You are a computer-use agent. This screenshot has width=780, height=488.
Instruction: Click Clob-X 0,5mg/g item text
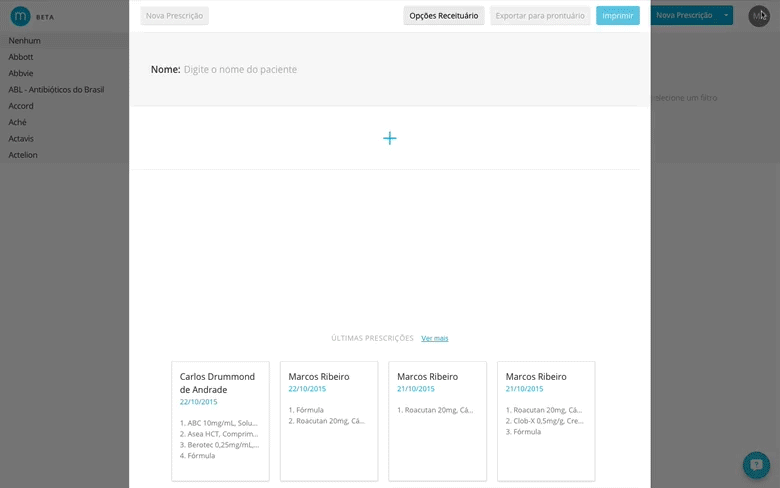545,421
